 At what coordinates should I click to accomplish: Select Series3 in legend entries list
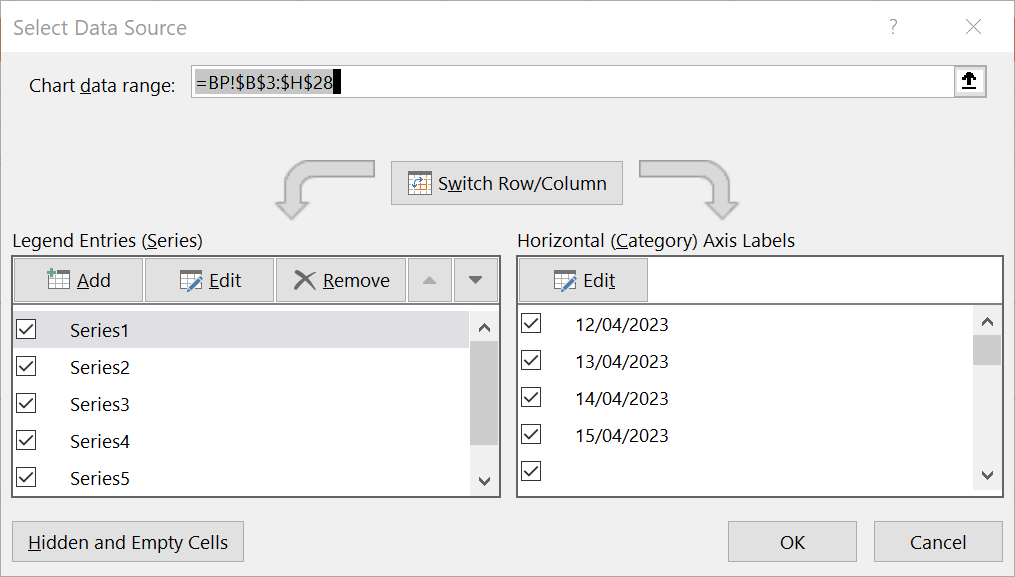tap(241, 404)
